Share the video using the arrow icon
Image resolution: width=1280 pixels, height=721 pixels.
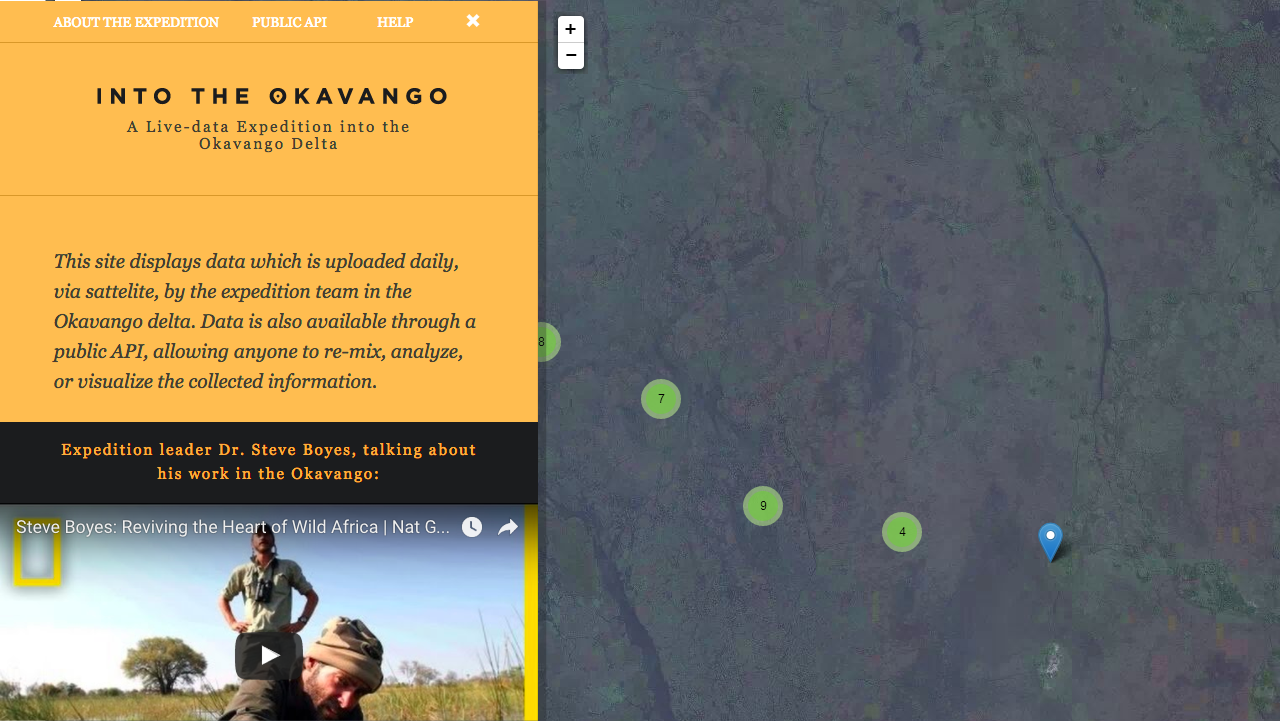(x=508, y=527)
